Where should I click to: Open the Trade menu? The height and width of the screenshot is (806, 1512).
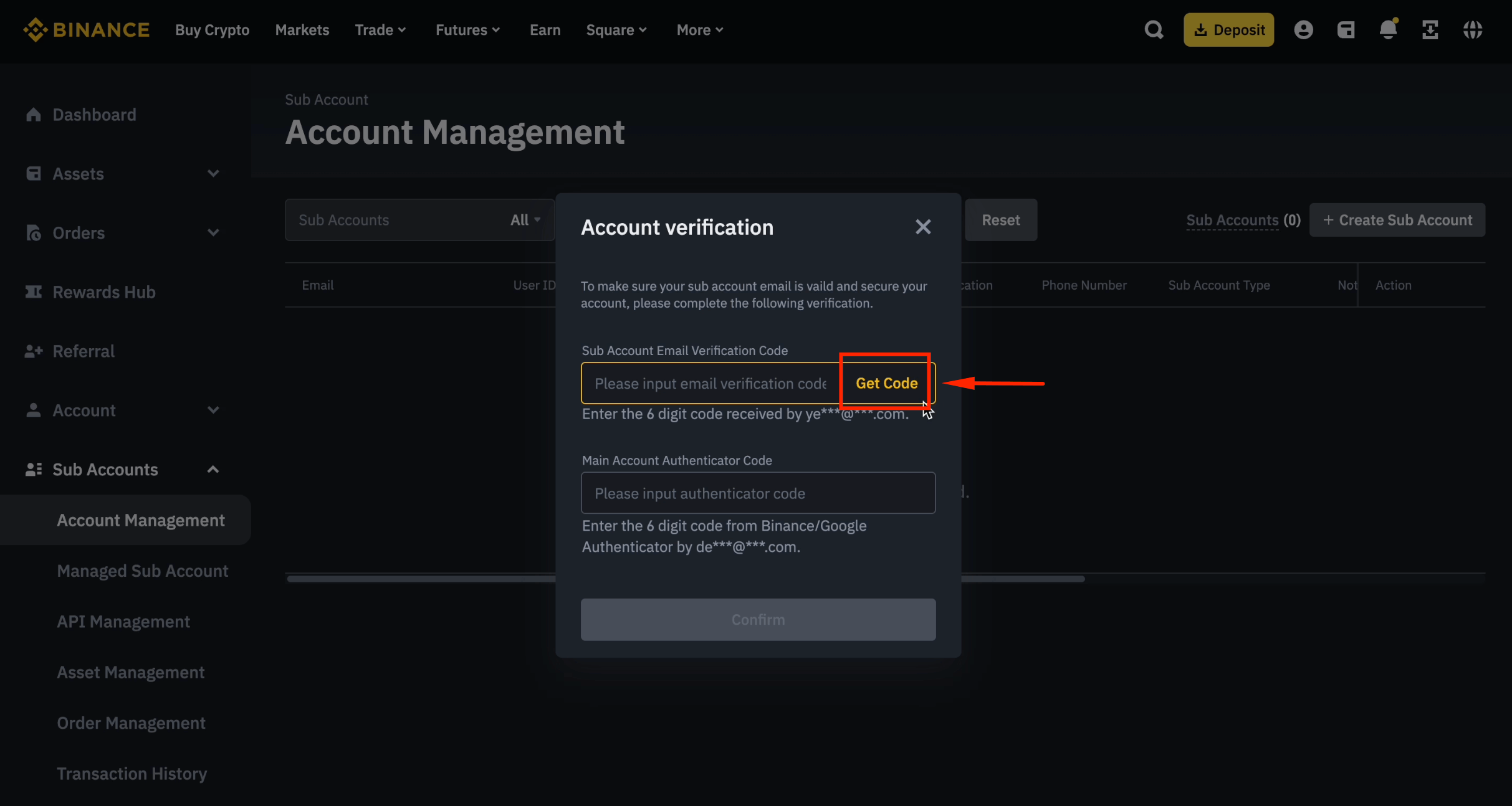(380, 30)
